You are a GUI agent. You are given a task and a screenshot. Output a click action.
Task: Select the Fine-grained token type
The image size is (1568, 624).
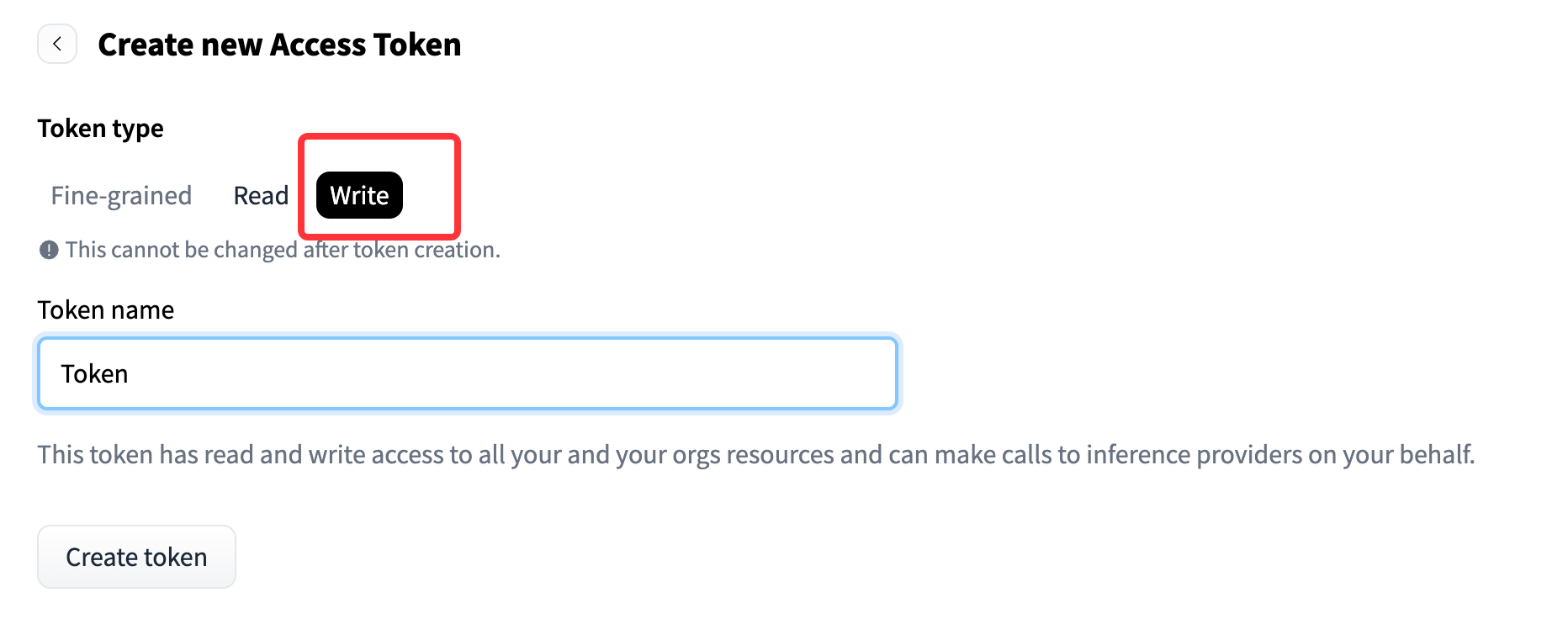pos(121,195)
